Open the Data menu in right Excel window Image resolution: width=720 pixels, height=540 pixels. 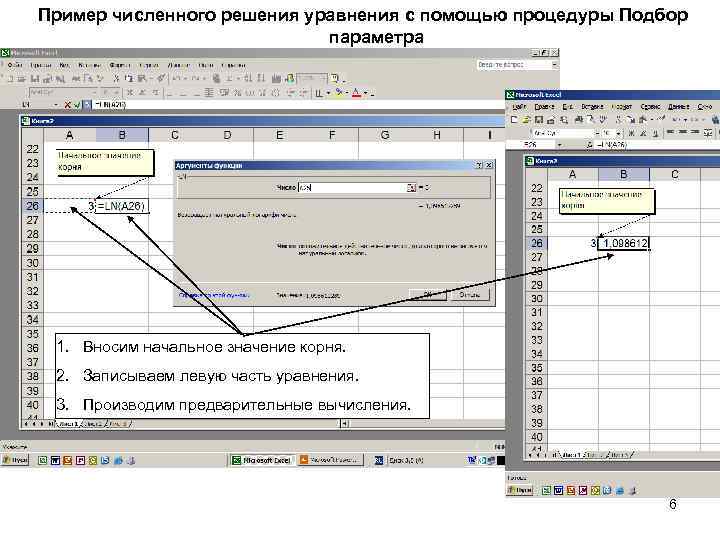678,107
